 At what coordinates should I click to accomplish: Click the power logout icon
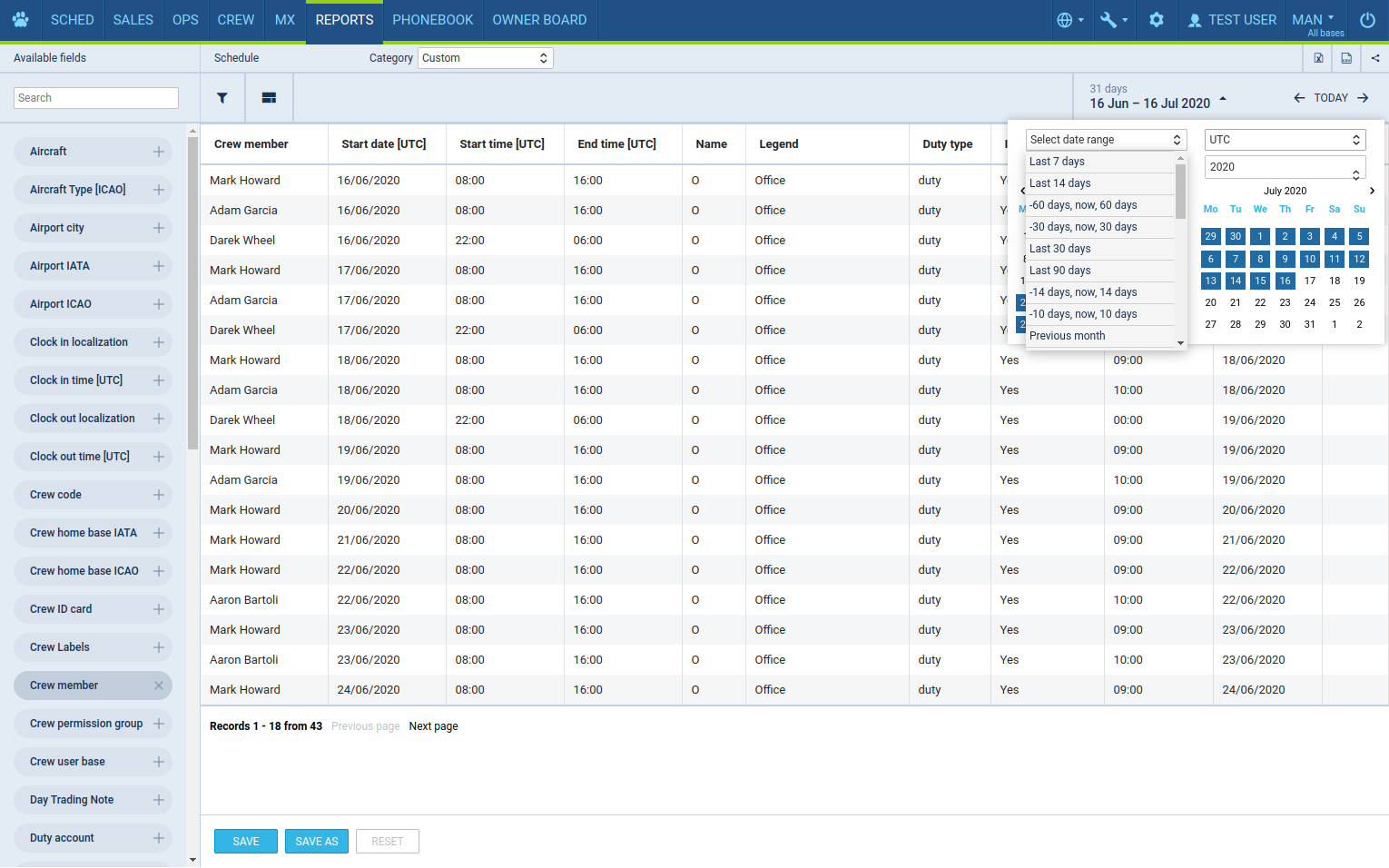coord(1367,20)
